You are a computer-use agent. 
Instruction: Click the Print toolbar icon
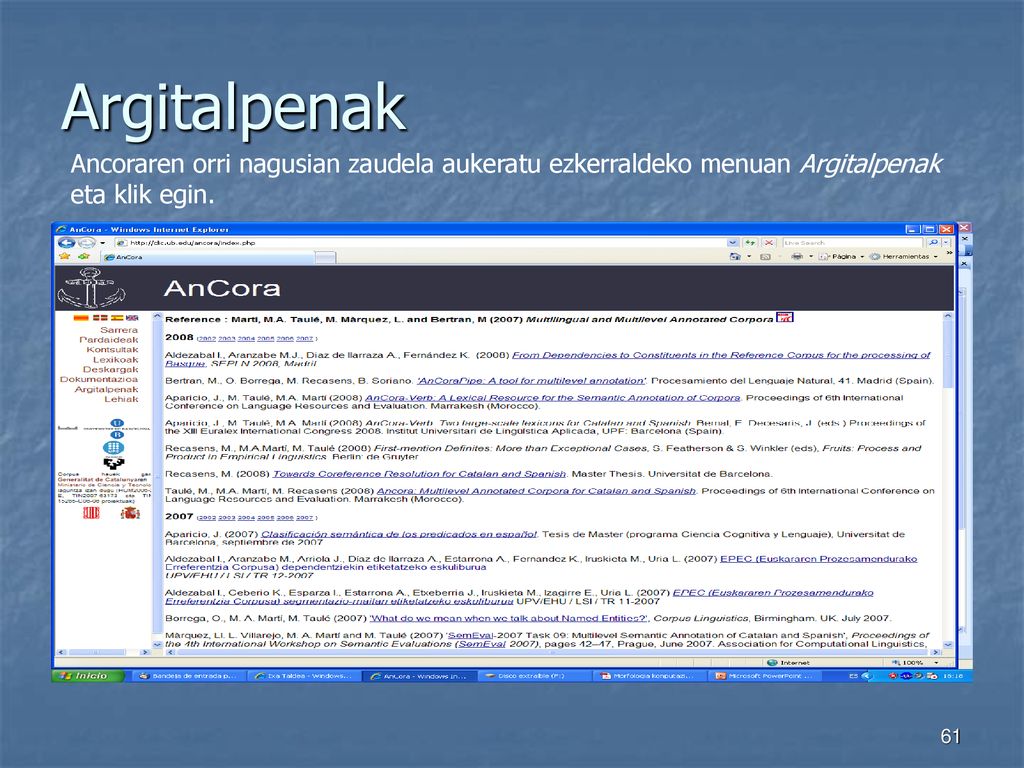(797, 257)
